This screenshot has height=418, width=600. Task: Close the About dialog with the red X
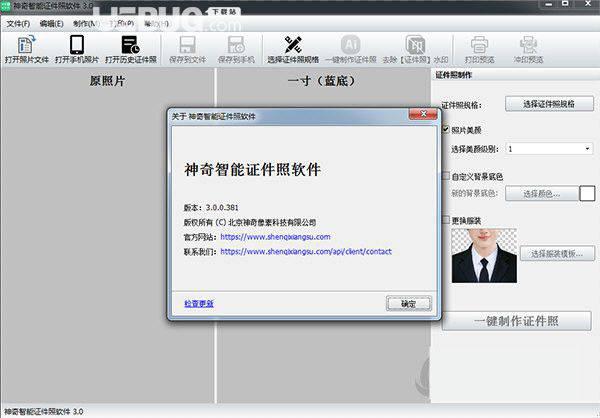[423, 114]
